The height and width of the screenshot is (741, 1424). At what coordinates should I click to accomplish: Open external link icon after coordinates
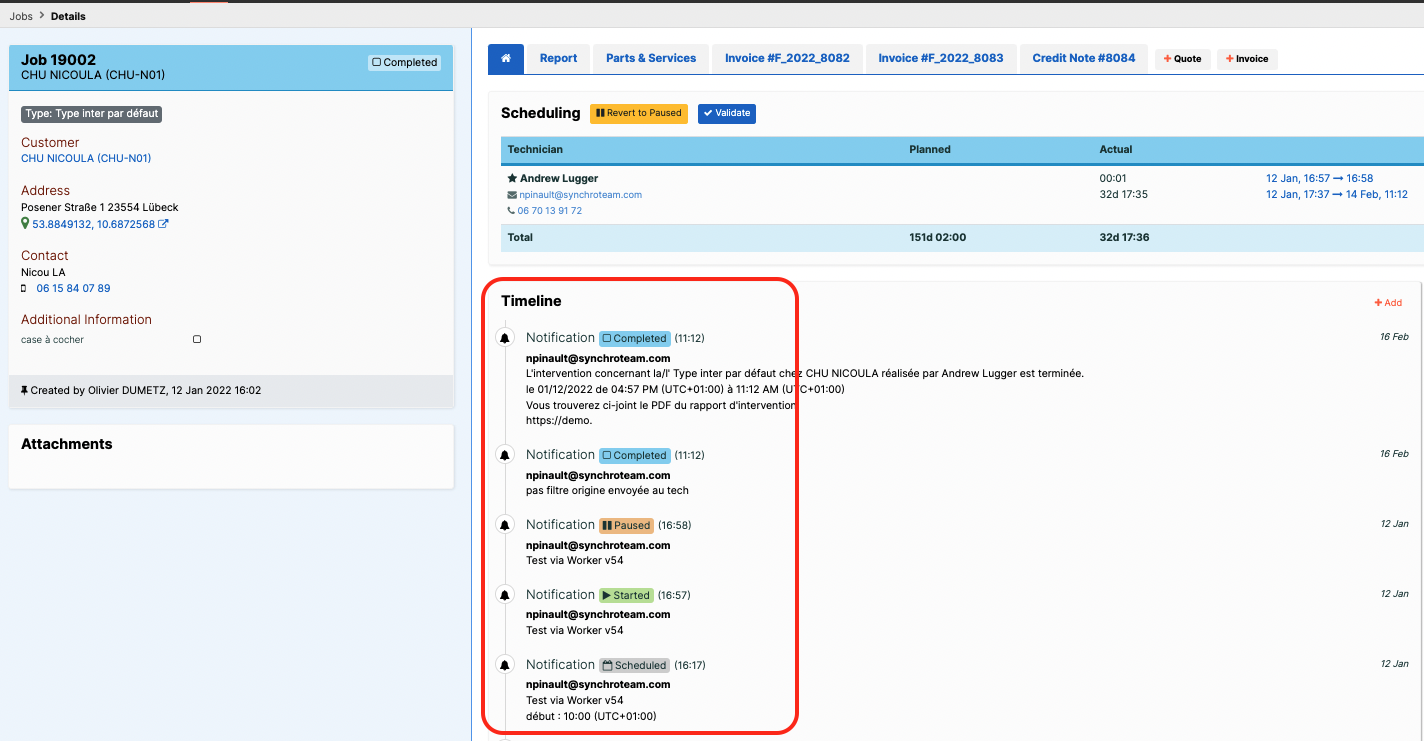pos(164,224)
